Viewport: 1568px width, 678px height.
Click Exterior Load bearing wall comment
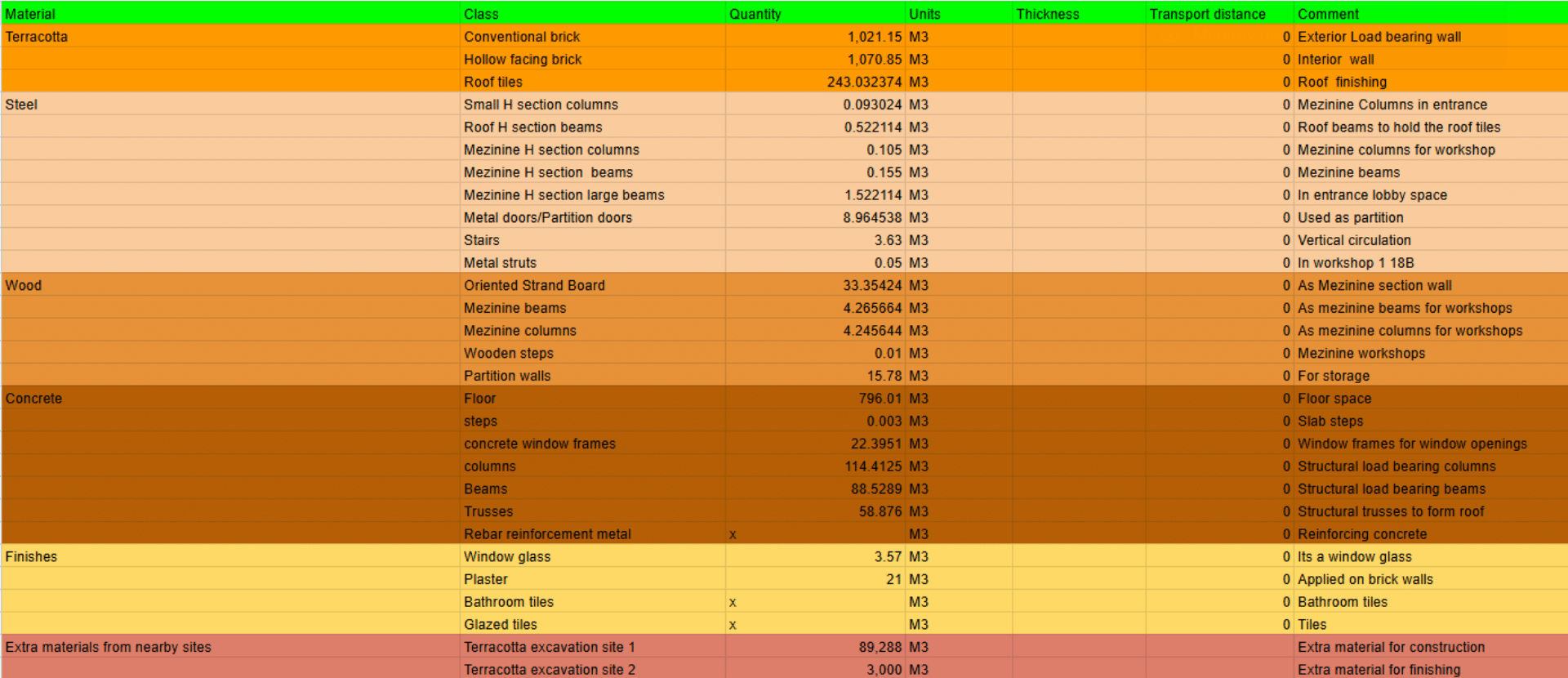1431,37
